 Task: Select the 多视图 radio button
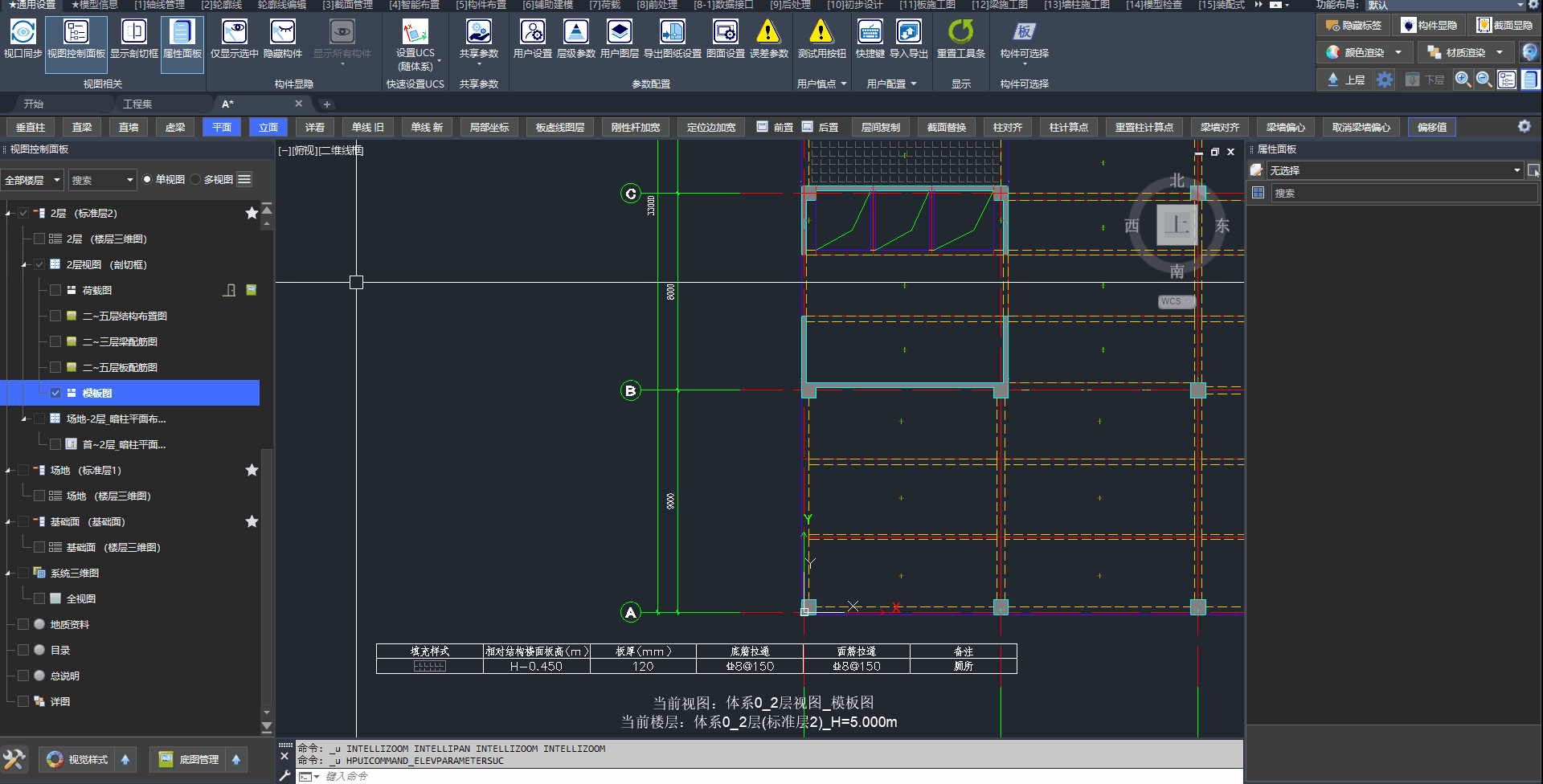[x=195, y=180]
